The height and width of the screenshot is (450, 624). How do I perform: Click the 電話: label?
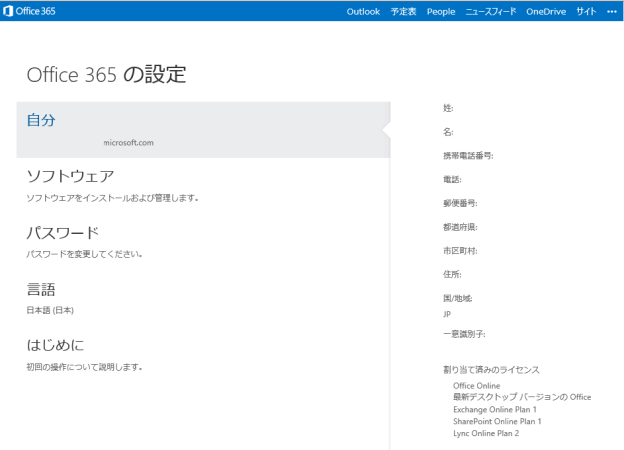[x=452, y=179]
